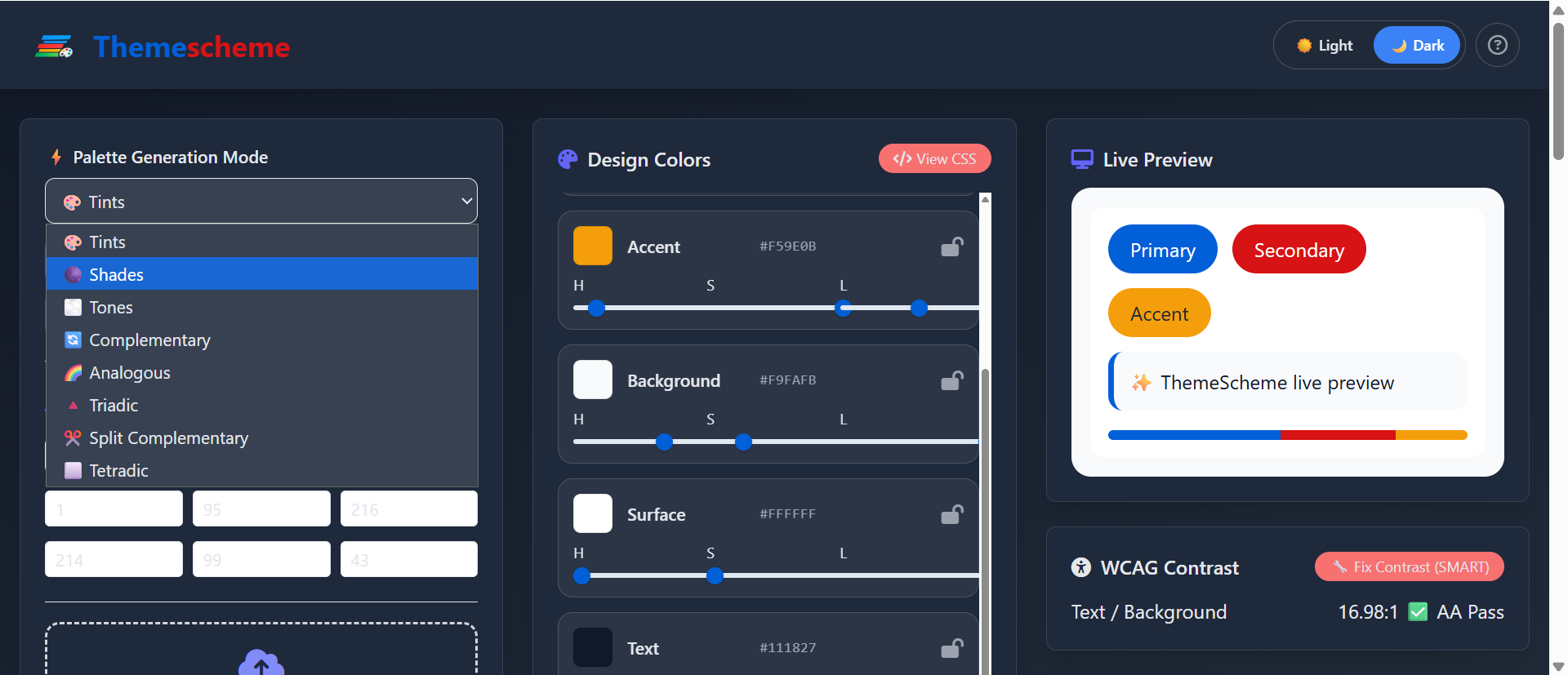Click Fix Contrast (SMART) button
This screenshot has height=675, width=1568.
(x=1409, y=566)
